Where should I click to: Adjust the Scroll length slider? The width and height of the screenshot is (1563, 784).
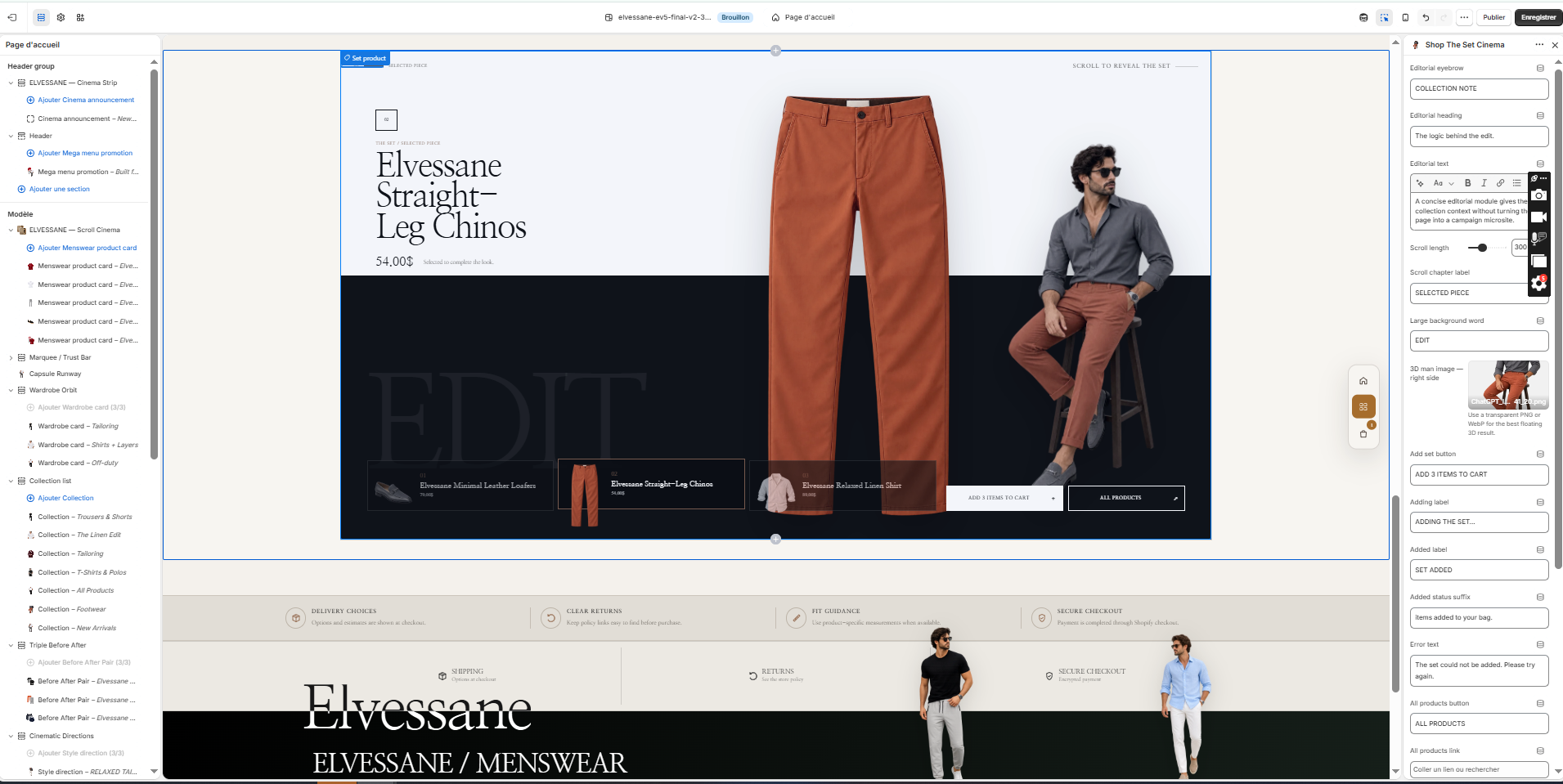click(x=1482, y=248)
